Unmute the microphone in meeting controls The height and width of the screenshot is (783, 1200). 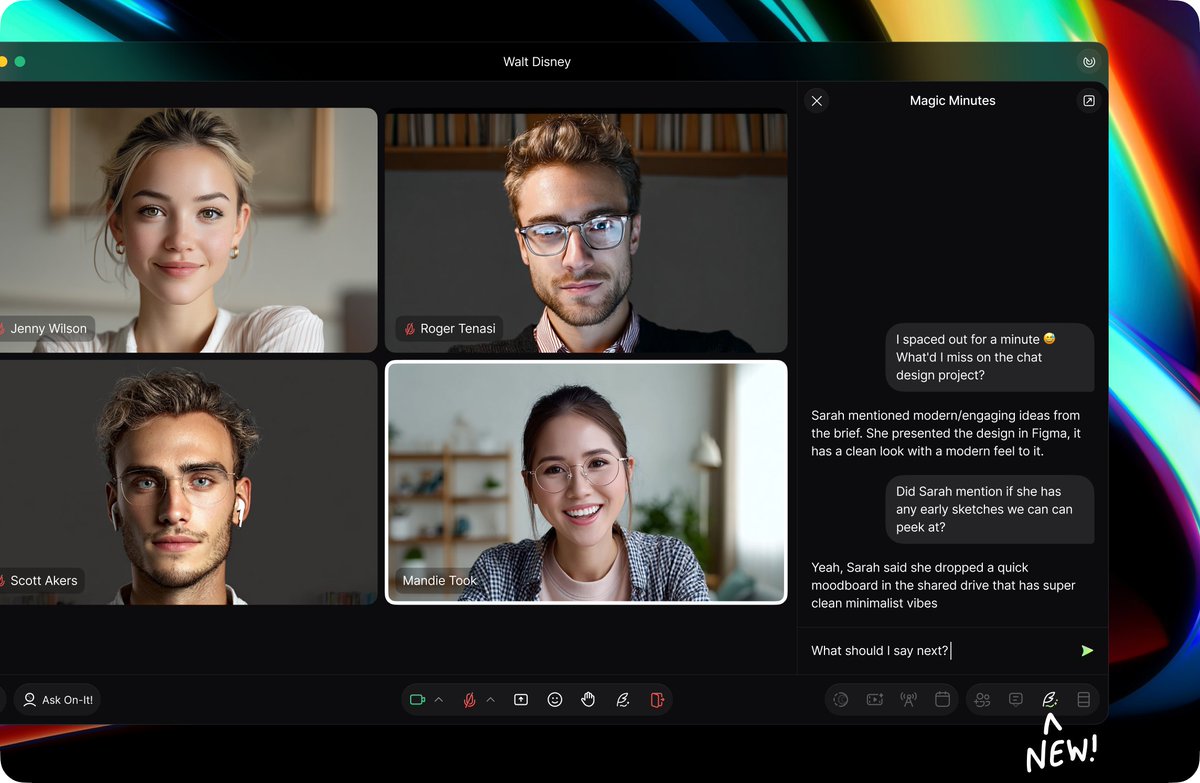click(469, 700)
